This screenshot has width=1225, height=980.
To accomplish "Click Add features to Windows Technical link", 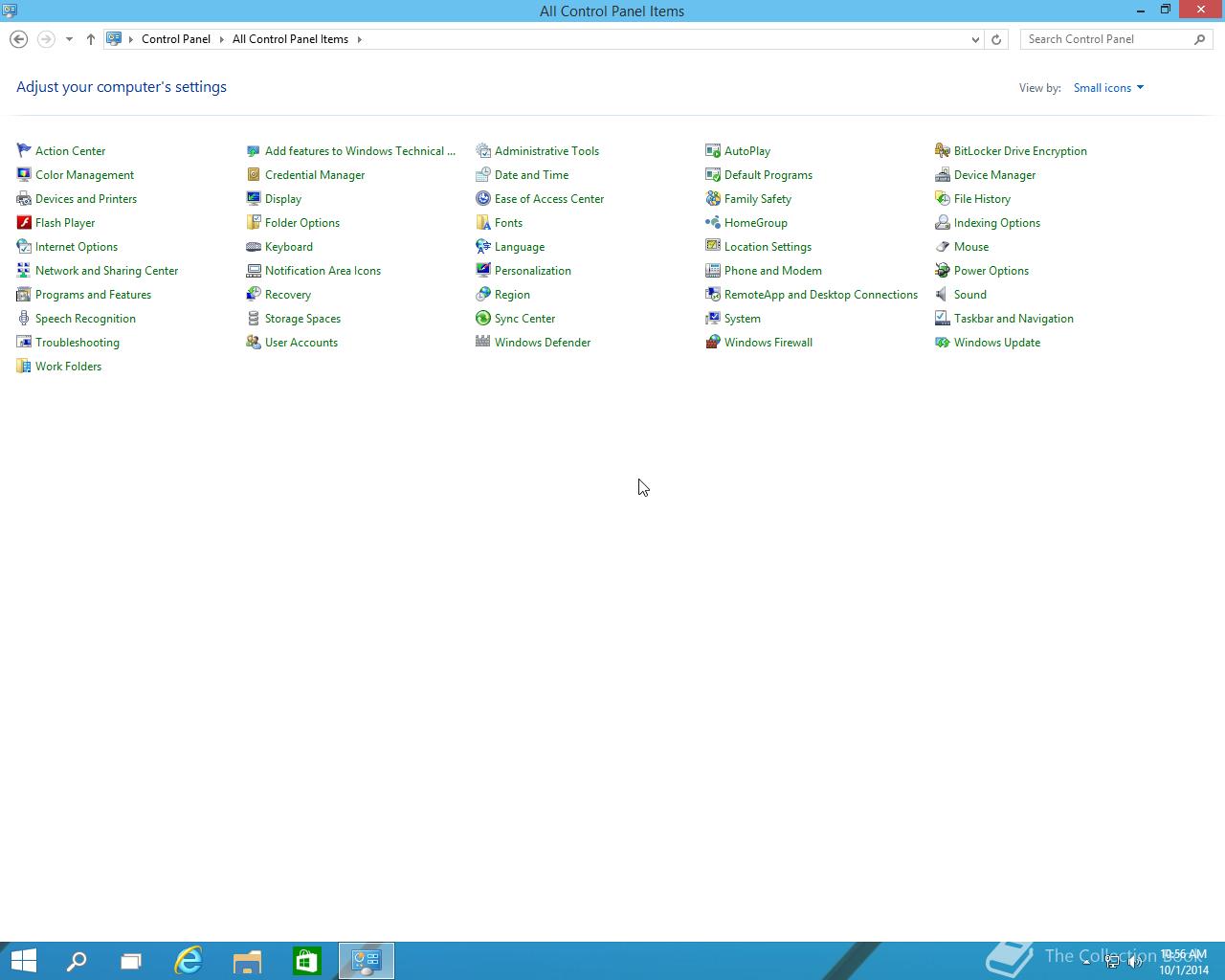I will [x=360, y=151].
